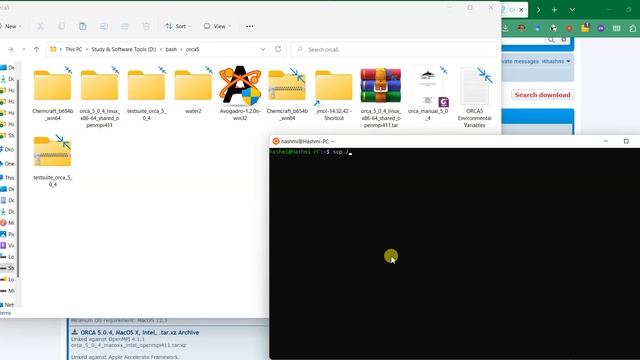Click the Pictures item in Explorer sidebar

7,234
